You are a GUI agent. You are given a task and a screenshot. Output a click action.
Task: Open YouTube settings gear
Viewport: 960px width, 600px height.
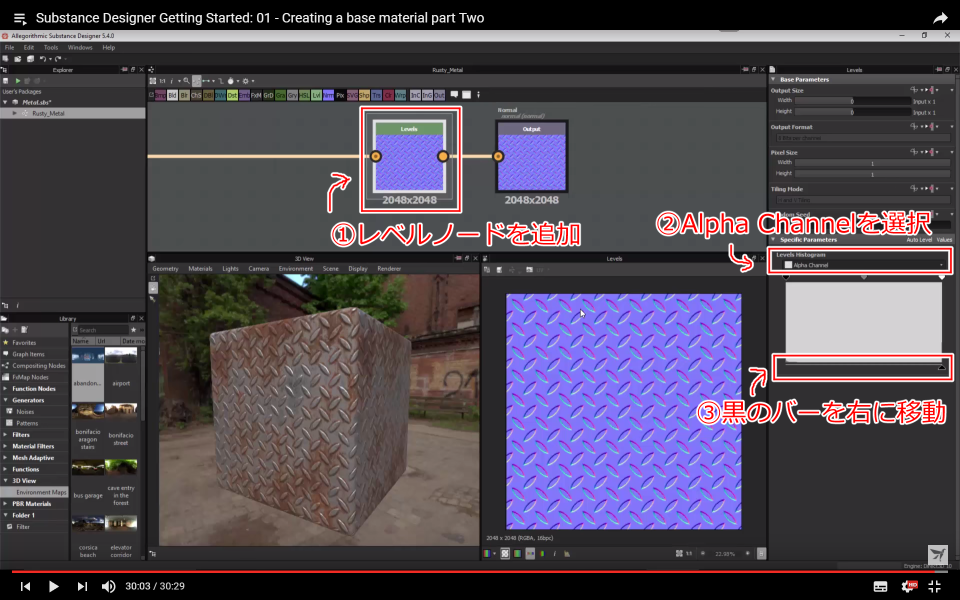[x=908, y=586]
